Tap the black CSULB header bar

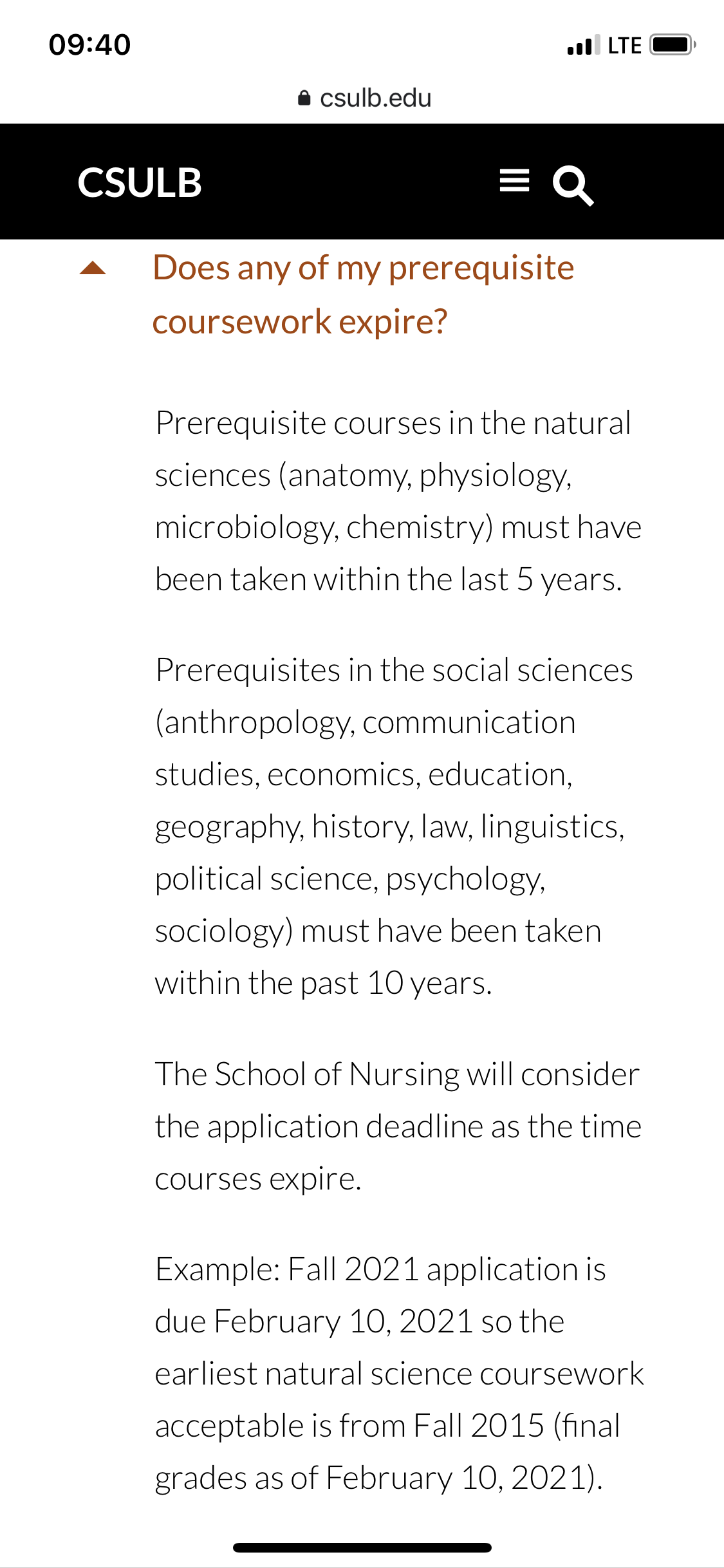point(362,182)
